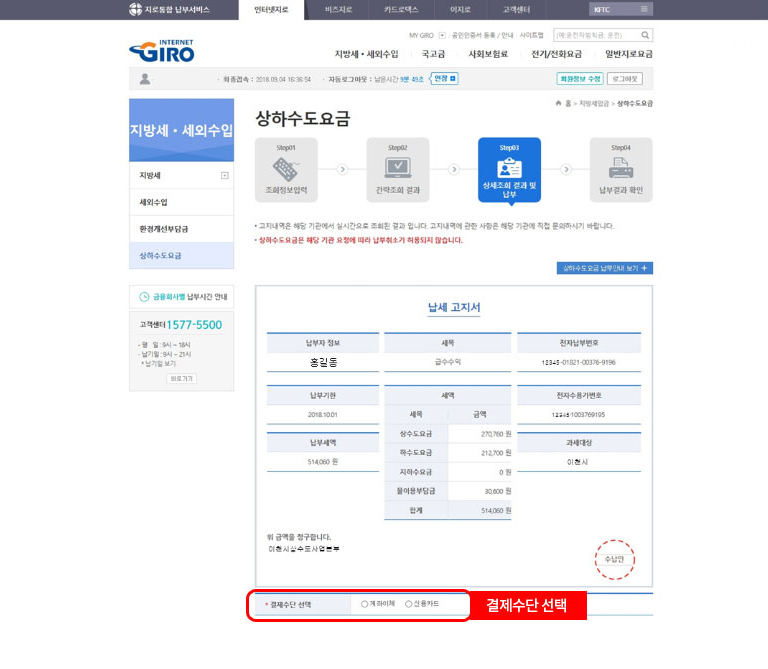Switch to the 이지로 tab
The image size is (768, 669).
coord(460,10)
